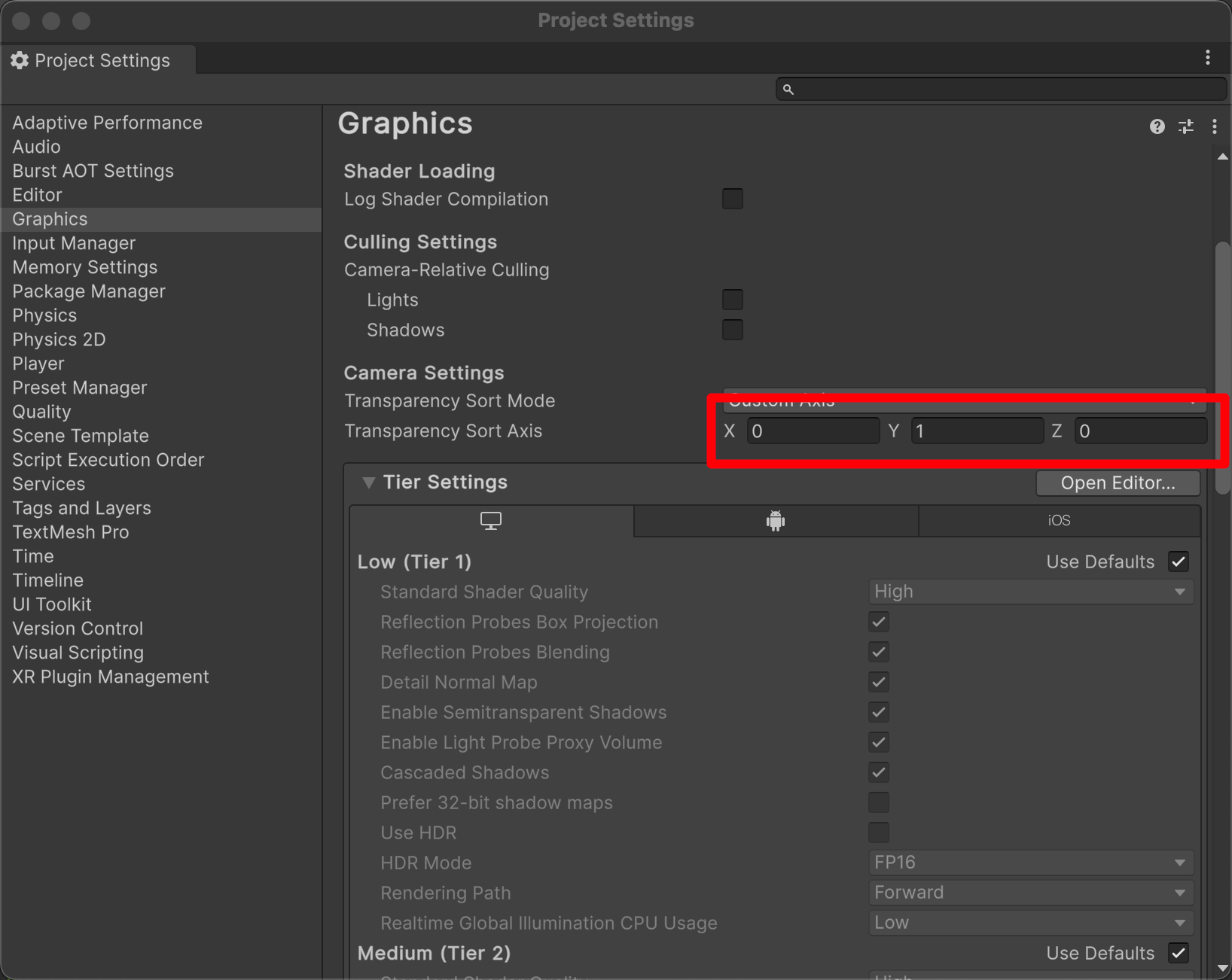Enable Log Shader Compilation checkbox
1232x980 pixels.
[732, 199]
